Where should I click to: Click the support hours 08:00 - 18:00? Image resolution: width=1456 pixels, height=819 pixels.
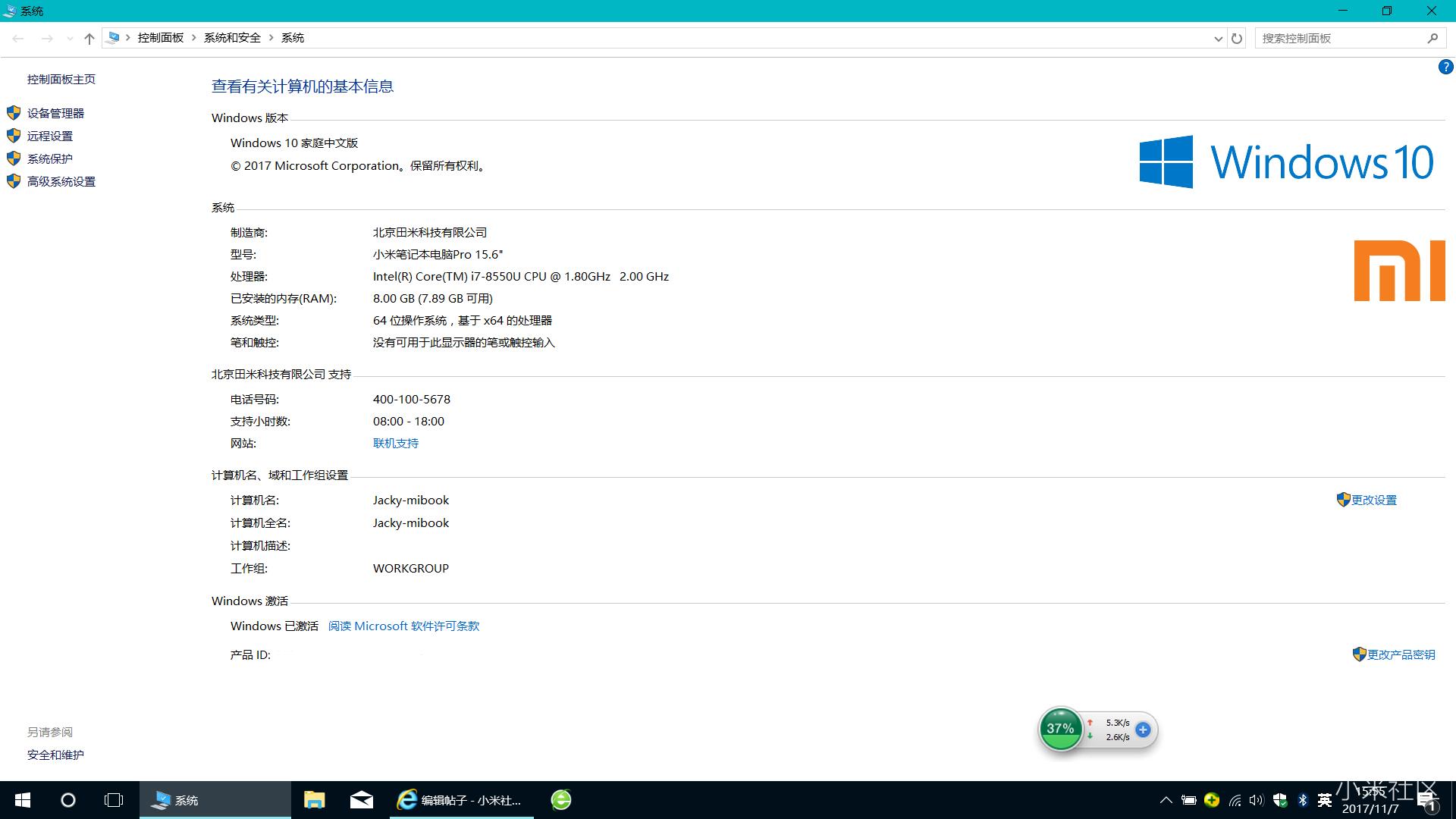pos(409,421)
